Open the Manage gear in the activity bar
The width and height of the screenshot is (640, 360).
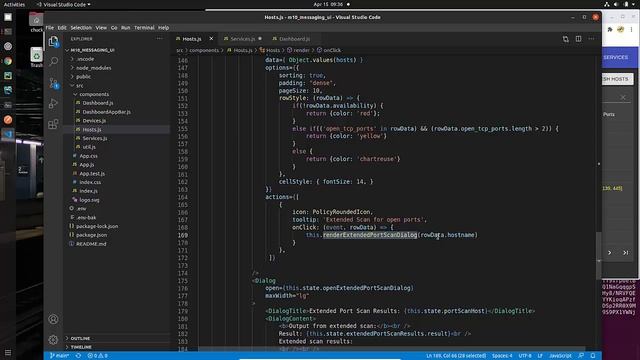tap(53, 339)
